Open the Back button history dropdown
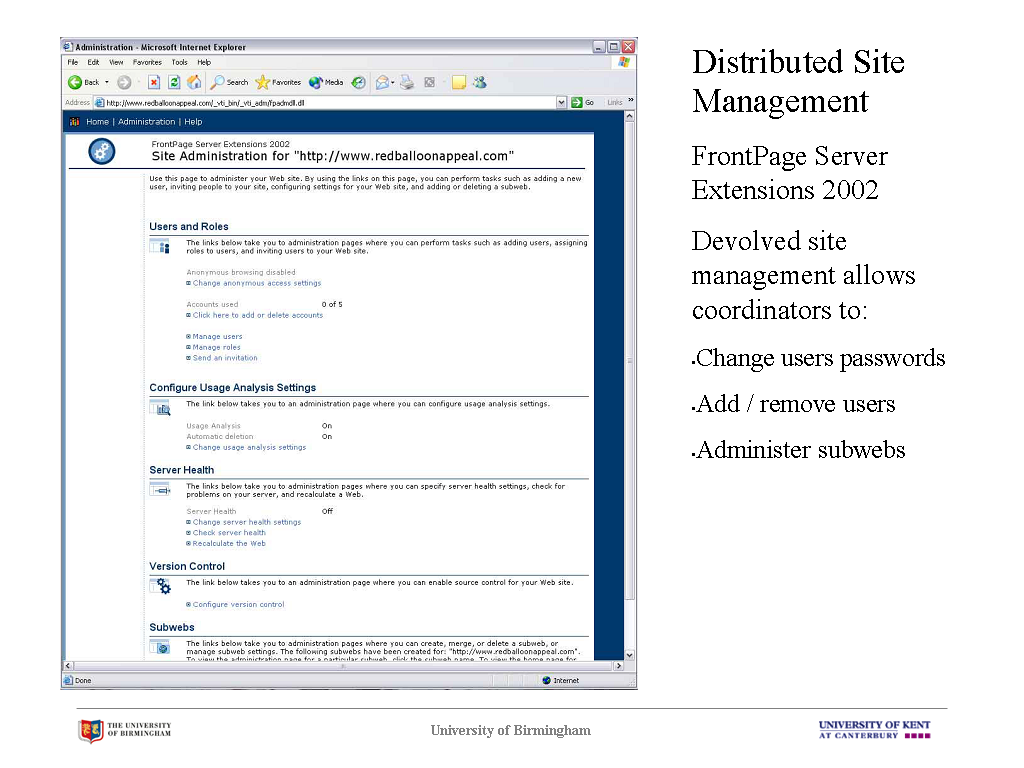Viewport: 1024px width, 768px height. pos(107,82)
